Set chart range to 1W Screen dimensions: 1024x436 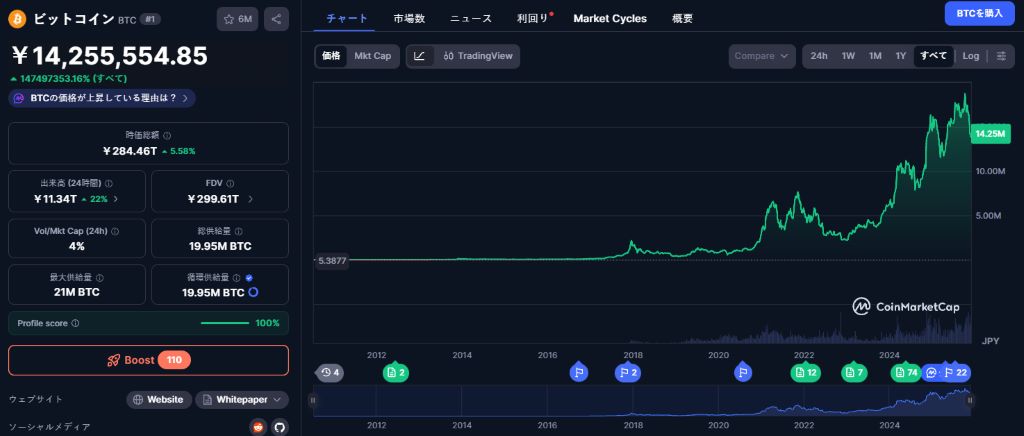coord(848,56)
